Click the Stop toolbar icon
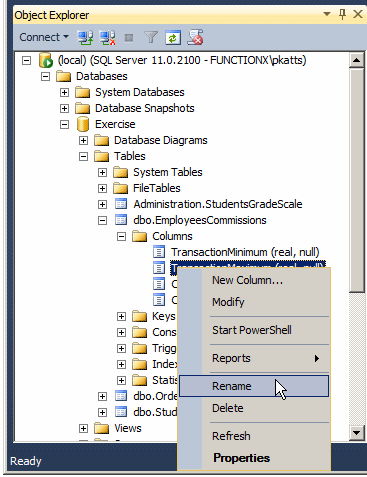The height and width of the screenshot is (477, 367). [129, 38]
